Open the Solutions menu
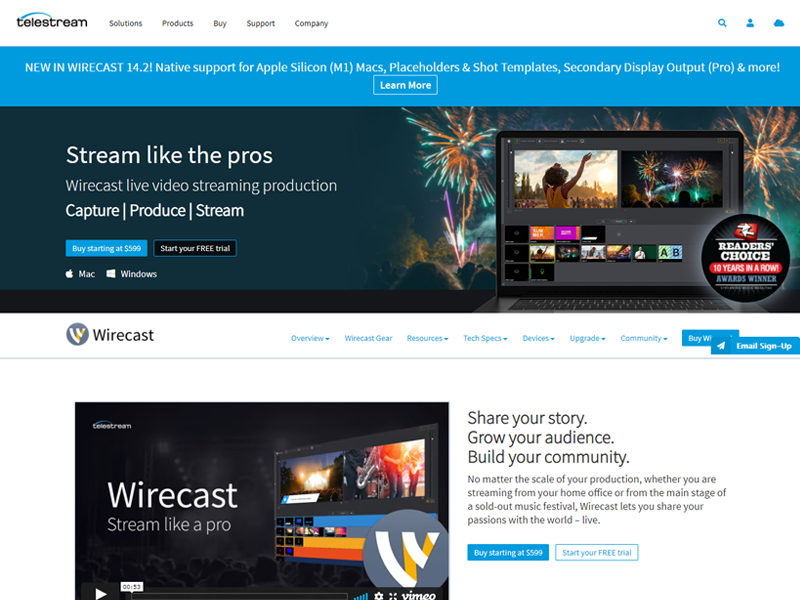Viewport: 800px width, 600px height. [x=126, y=23]
